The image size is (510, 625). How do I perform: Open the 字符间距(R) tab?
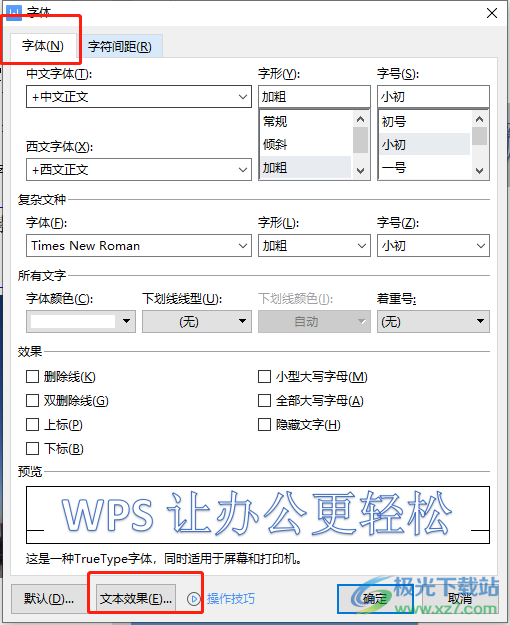(120, 47)
